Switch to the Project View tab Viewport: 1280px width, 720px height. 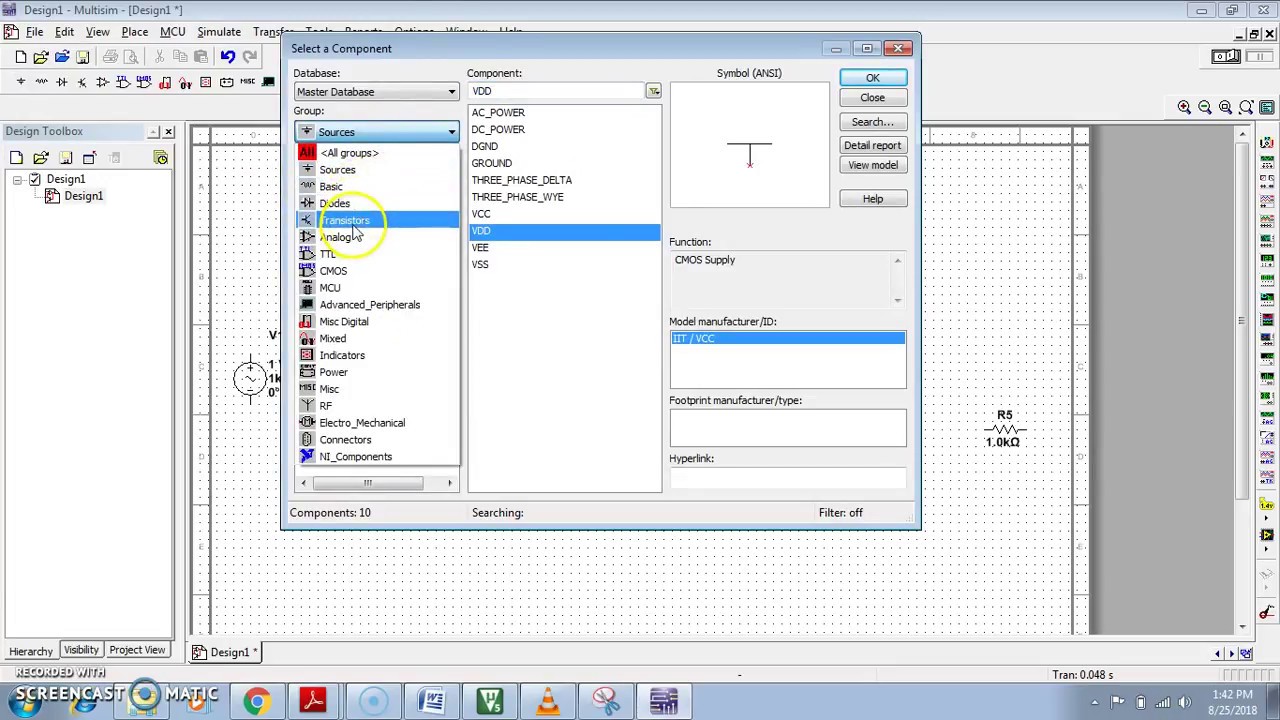137,650
